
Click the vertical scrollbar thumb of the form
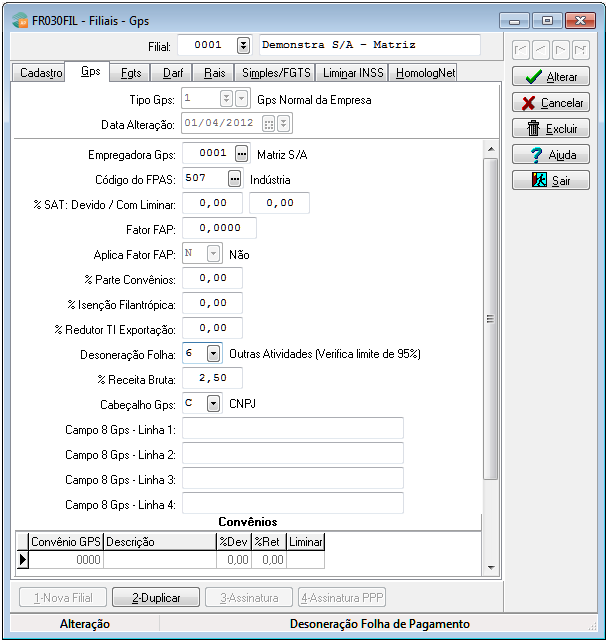point(490,319)
